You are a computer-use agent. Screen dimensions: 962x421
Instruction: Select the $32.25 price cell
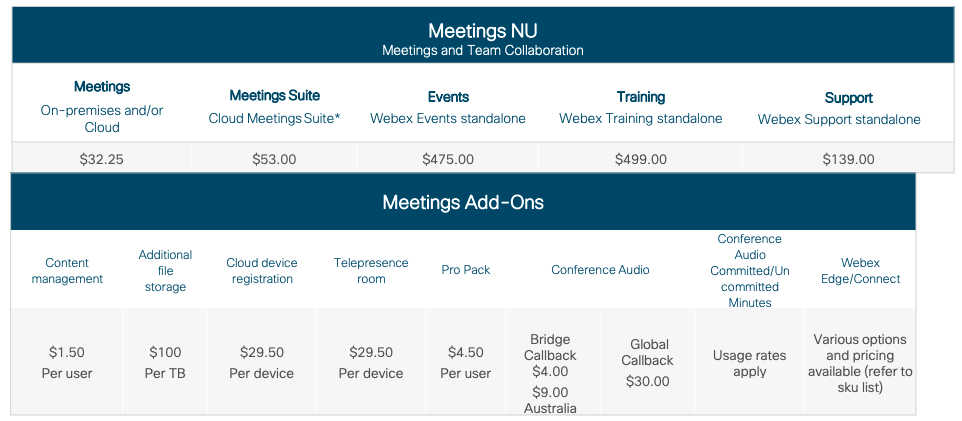pyautogui.click(x=101, y=159)
